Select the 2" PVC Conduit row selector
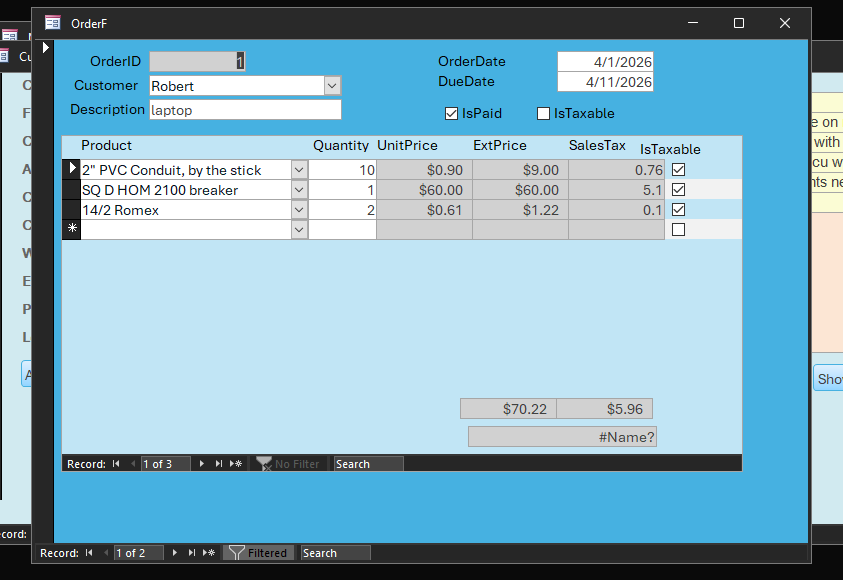The image size is (843, 580). pyautogui.click(x=71, y=170)
